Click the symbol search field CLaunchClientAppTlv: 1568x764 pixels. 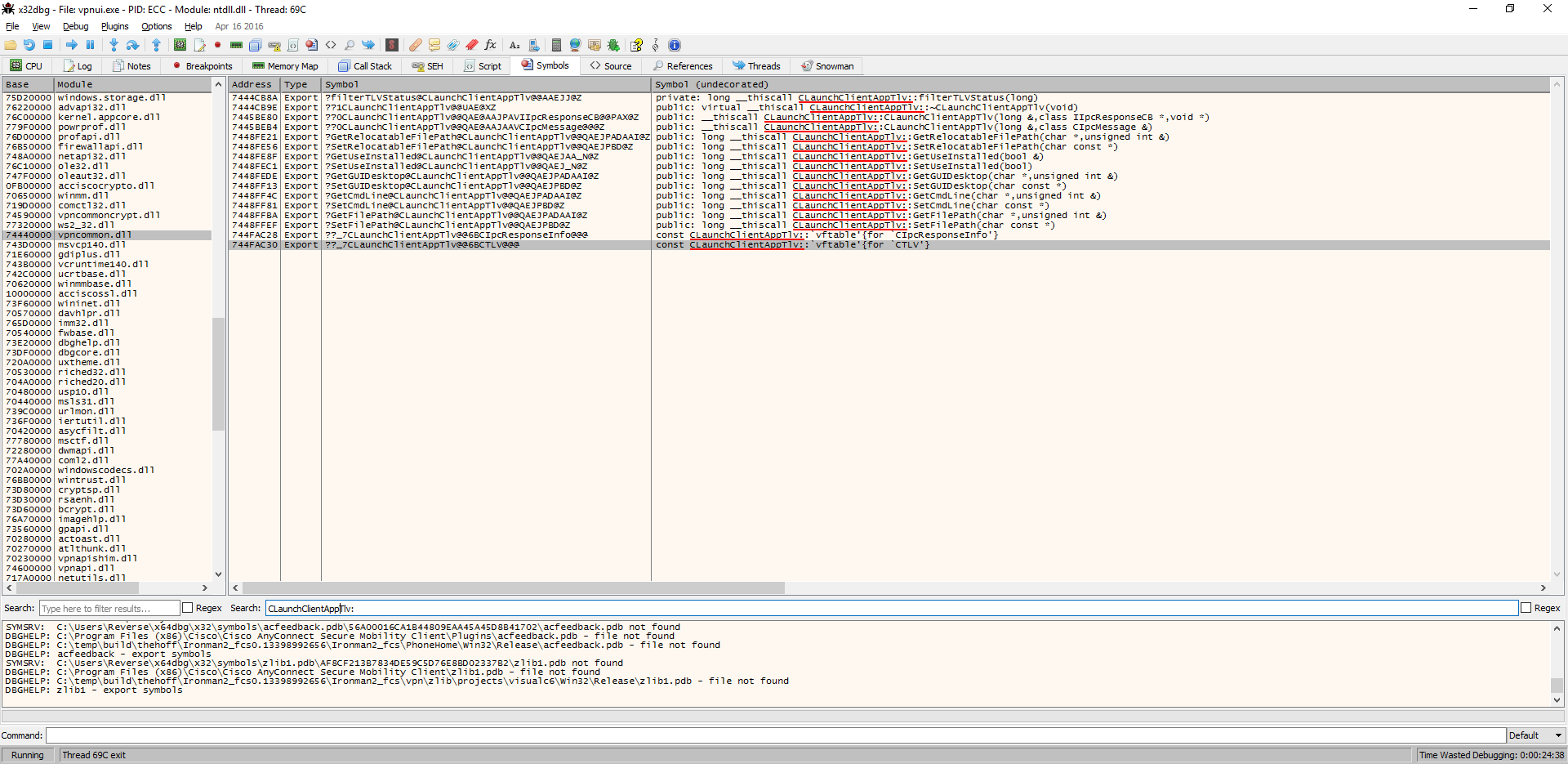(x=892, y=608)
